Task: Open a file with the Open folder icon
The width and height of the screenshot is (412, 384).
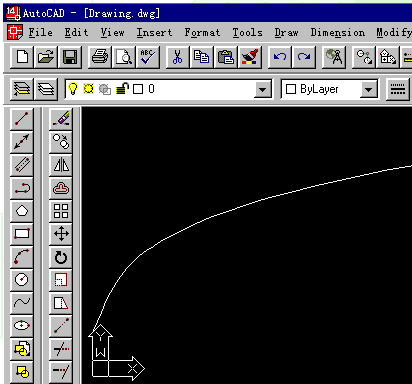Action: pyautogui.click(x=46, y=57)
